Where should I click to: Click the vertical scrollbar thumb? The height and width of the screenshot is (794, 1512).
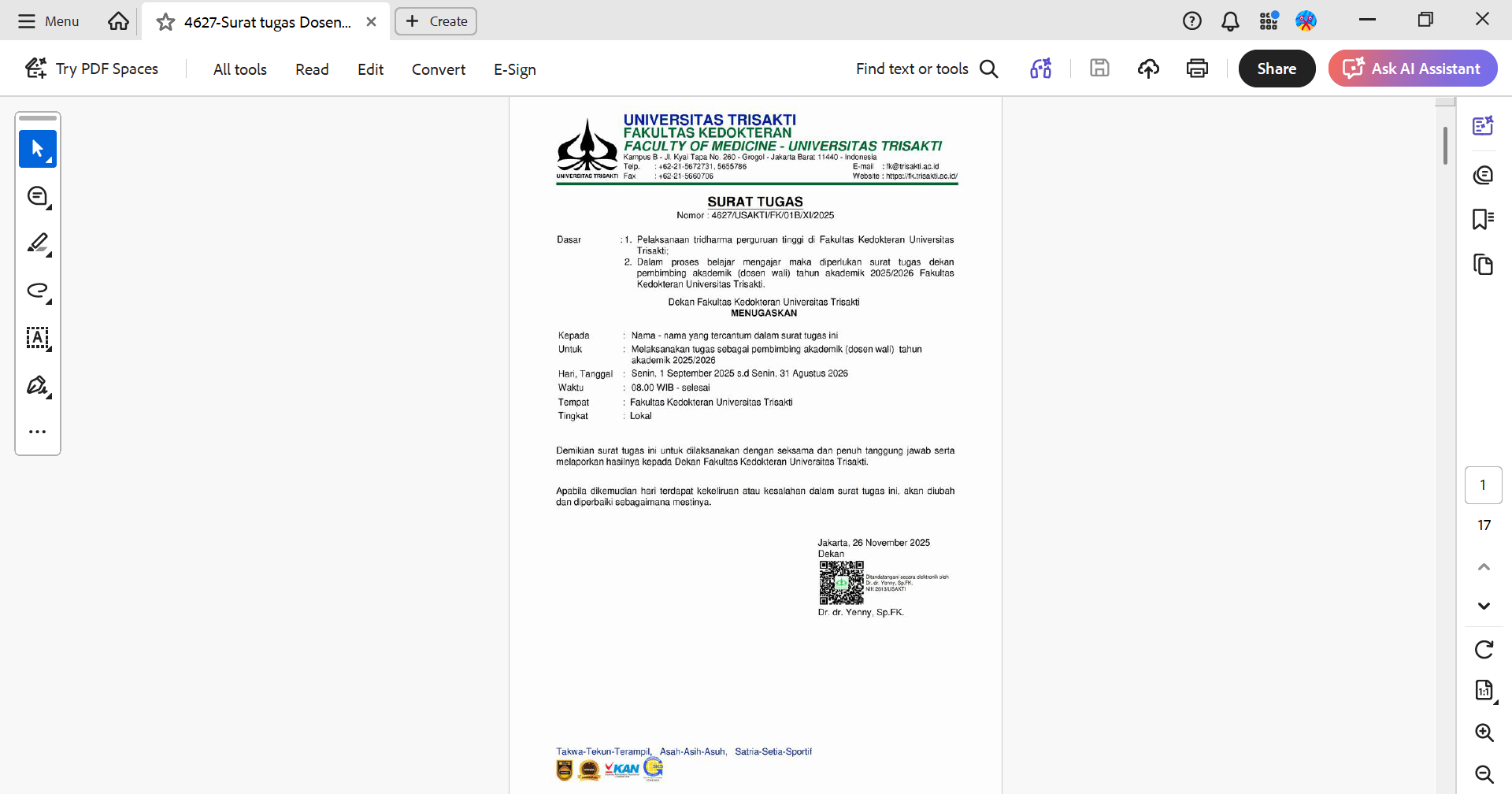pyautogui.click(x=1445, y=146)
